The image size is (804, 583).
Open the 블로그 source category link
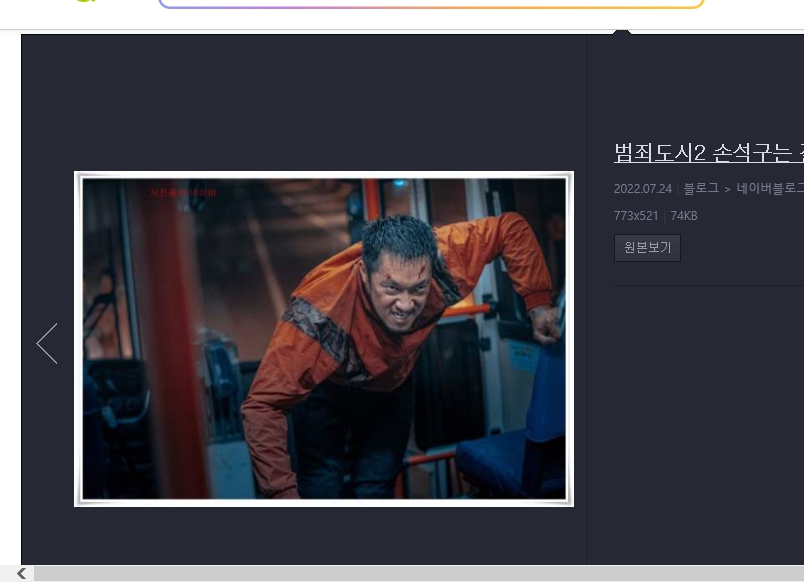701,188
